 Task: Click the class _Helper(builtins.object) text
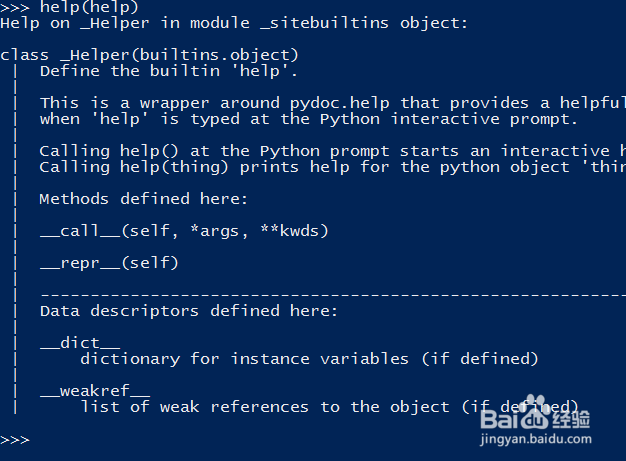pos(150,55)
